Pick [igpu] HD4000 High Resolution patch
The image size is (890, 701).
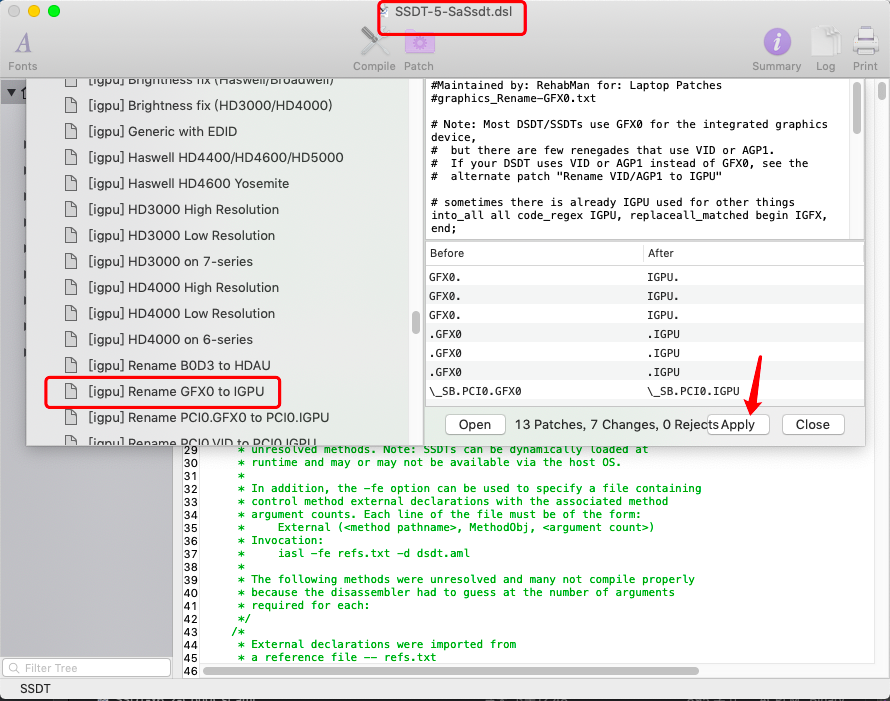coord(183,287)
